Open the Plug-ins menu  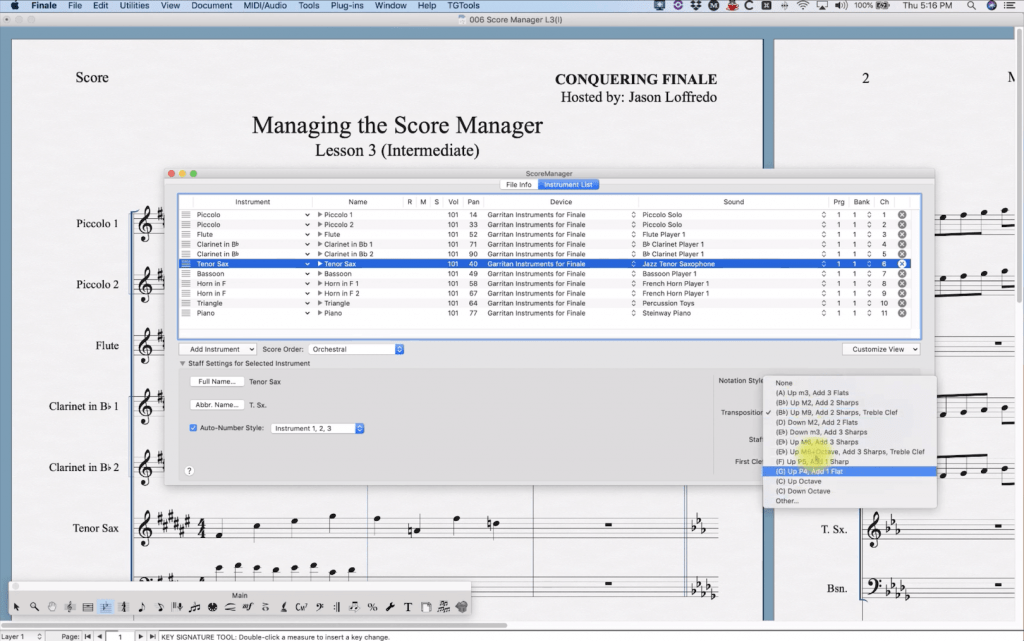(347, 5)
